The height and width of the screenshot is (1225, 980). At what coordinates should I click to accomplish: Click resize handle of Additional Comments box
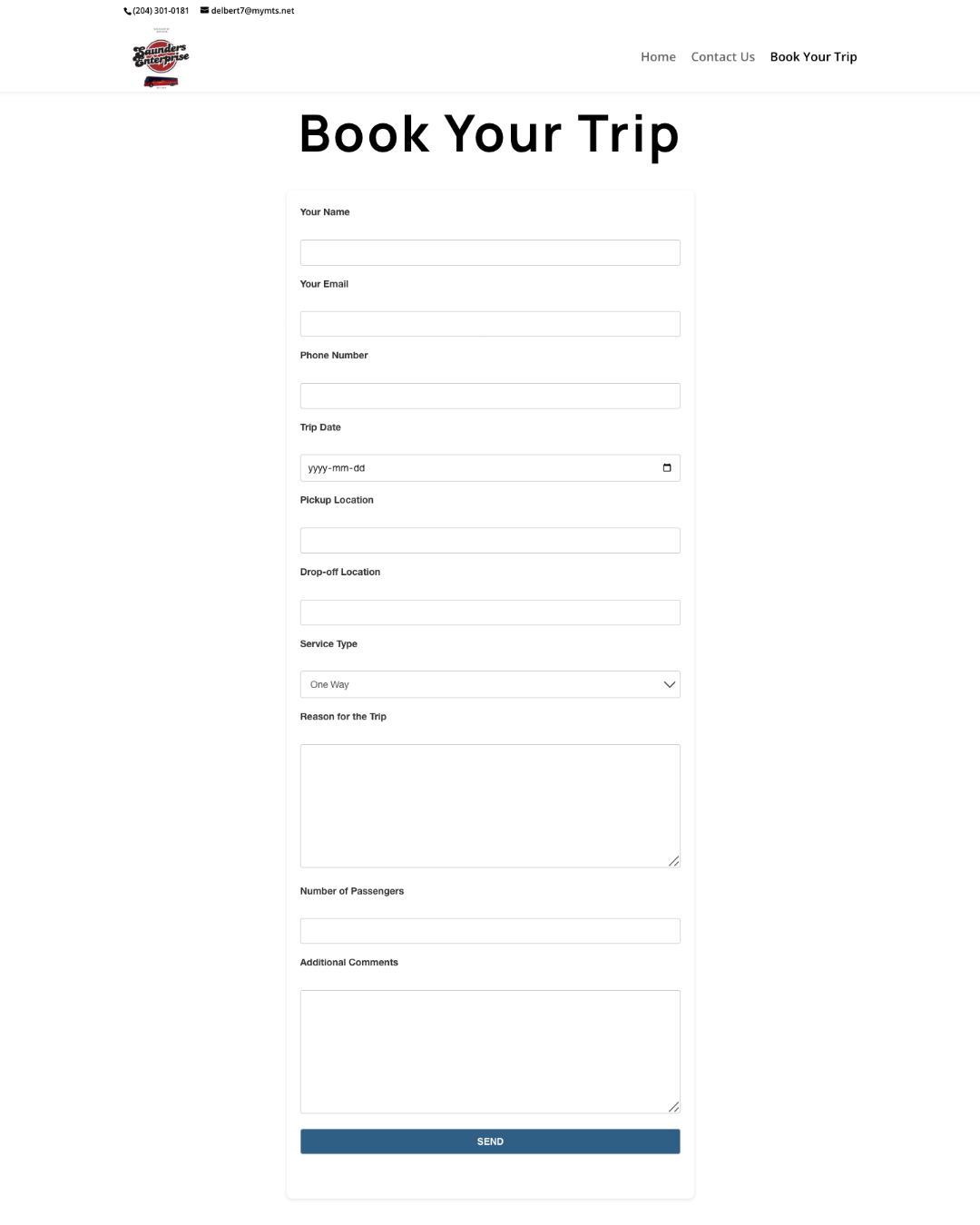coord(673,1106)
